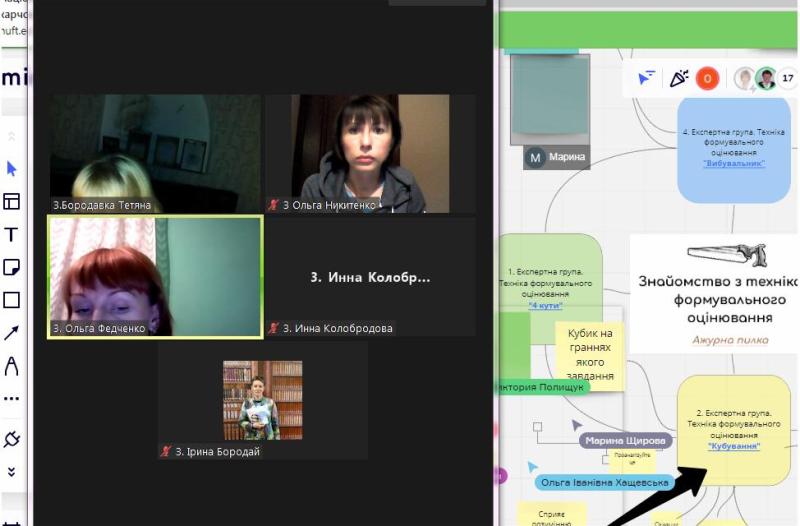Click the first participant avatar photo

tap(744, 79)
